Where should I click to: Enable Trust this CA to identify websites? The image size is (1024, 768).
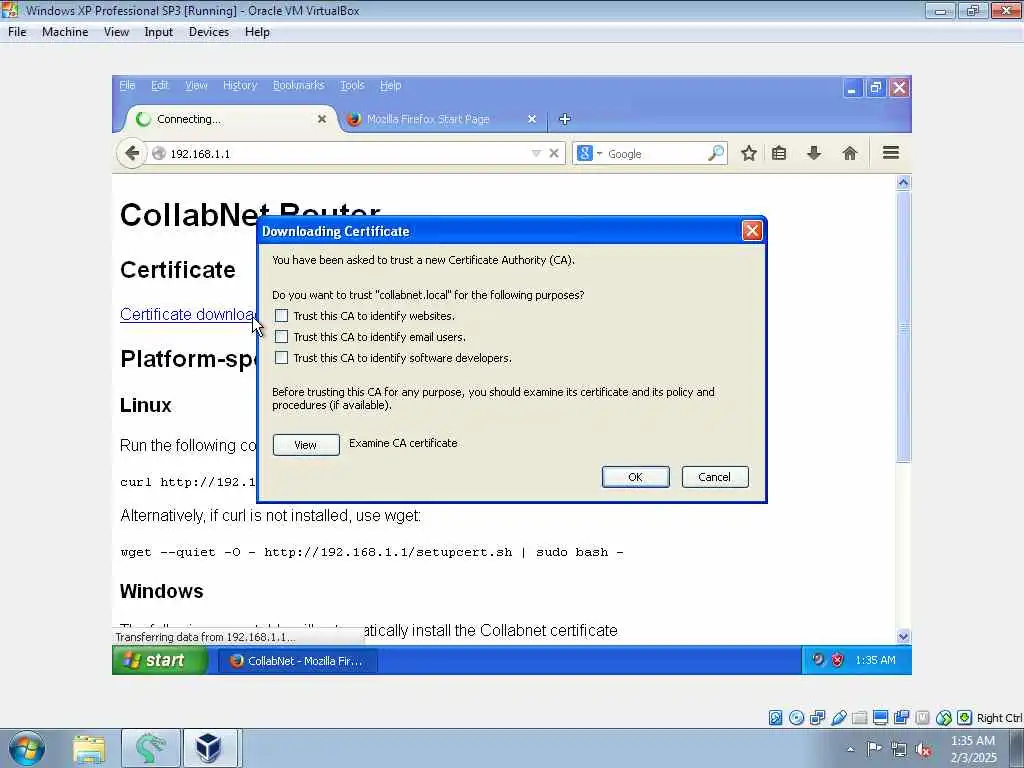pos(281,315)
